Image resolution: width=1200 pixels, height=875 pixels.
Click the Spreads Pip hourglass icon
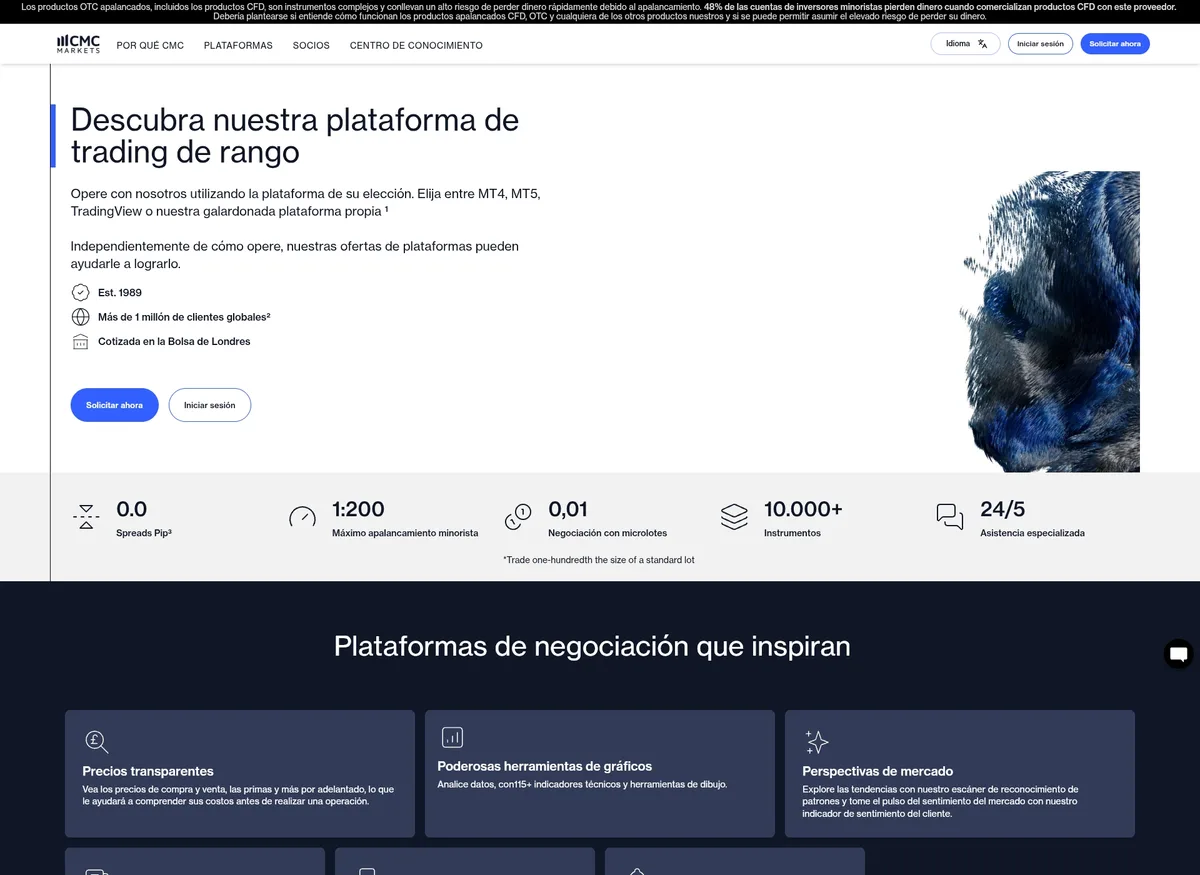86,517
